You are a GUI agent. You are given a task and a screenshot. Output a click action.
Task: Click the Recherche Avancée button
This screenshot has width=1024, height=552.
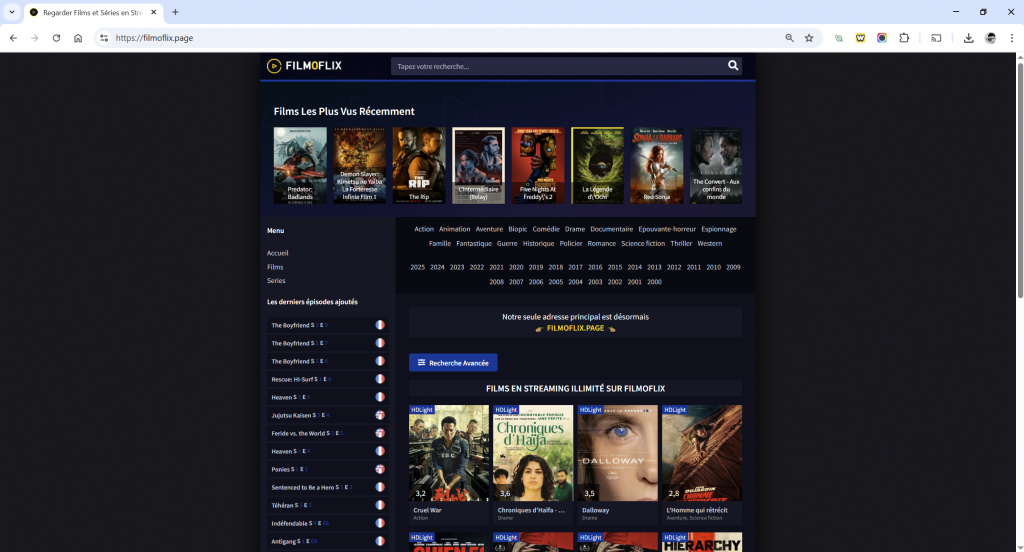(453, 363)
